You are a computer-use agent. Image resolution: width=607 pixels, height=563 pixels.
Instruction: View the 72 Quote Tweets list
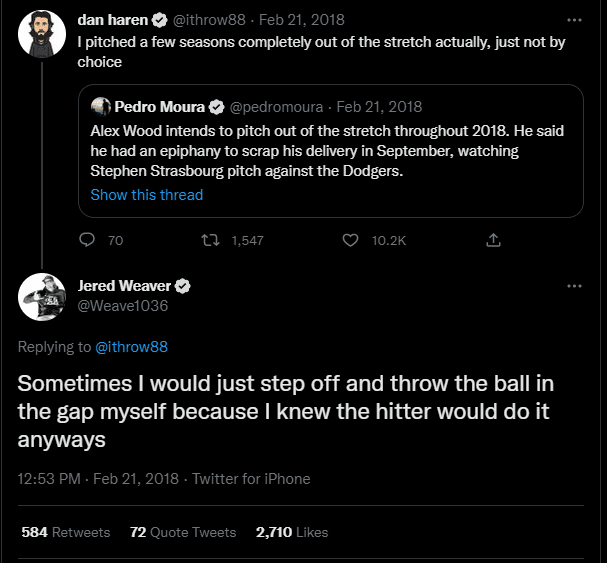click(183, 532)
